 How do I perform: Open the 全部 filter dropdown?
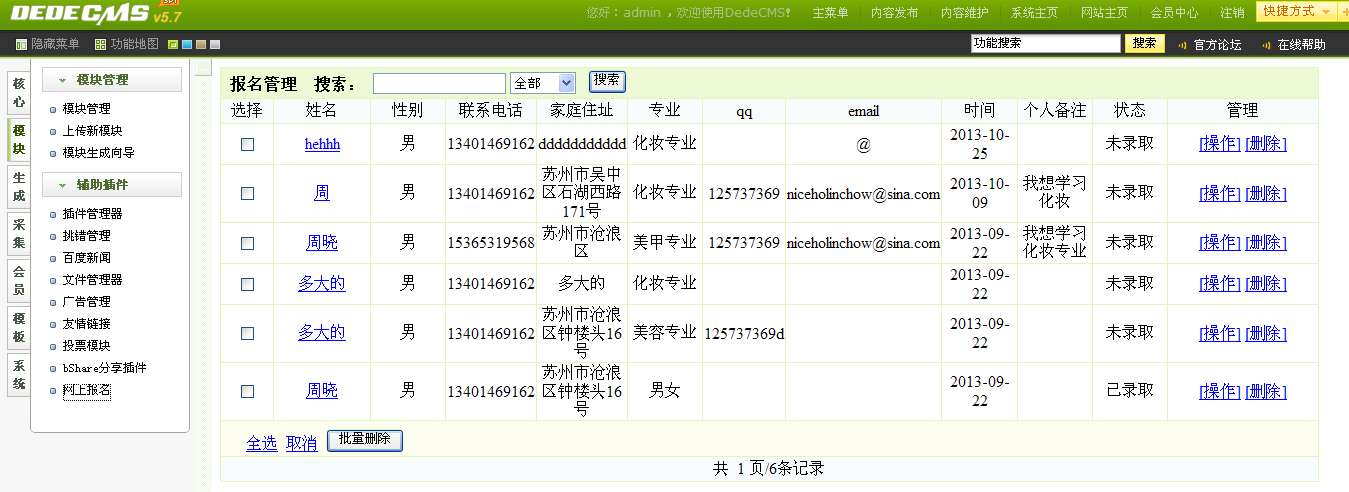tap(542, 83)
